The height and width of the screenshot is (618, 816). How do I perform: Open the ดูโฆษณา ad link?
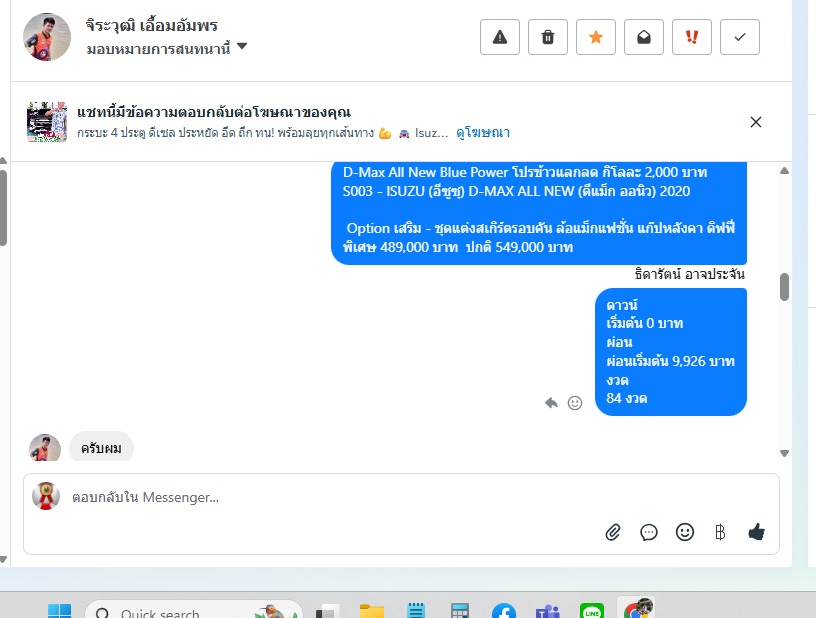point(483,133)
